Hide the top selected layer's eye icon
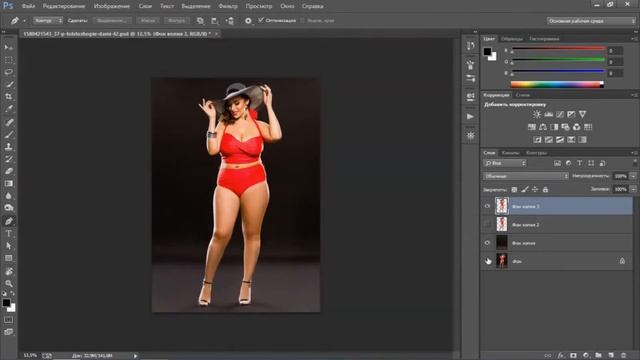640x360 pixels. pyautogui.click(x=487, y=207)
